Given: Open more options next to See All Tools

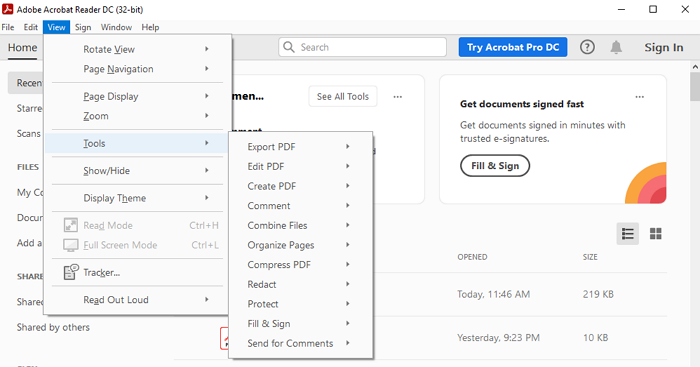Looking at the screenshot, I should 397,96.
